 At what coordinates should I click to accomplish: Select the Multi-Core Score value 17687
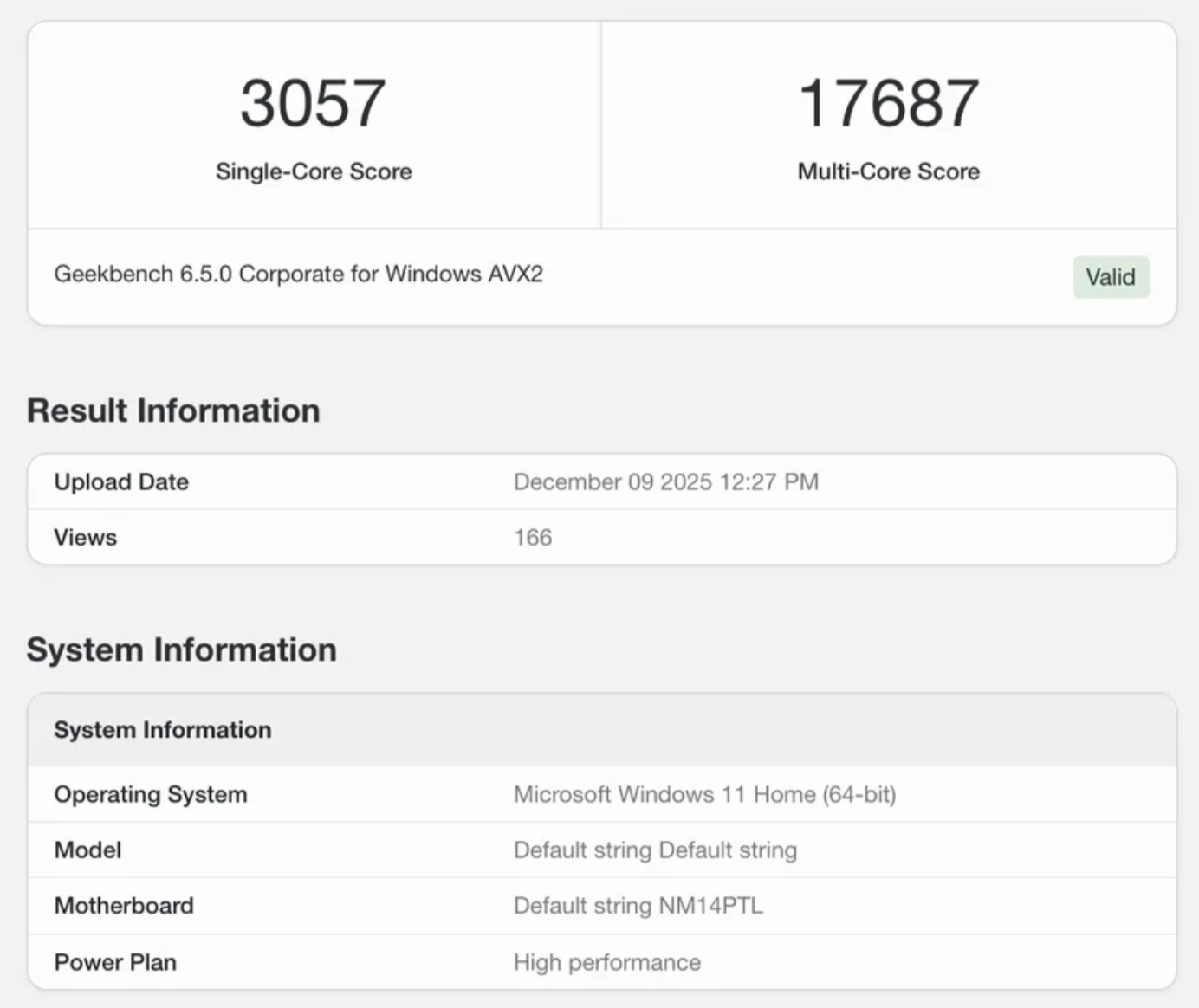(888, 102)
